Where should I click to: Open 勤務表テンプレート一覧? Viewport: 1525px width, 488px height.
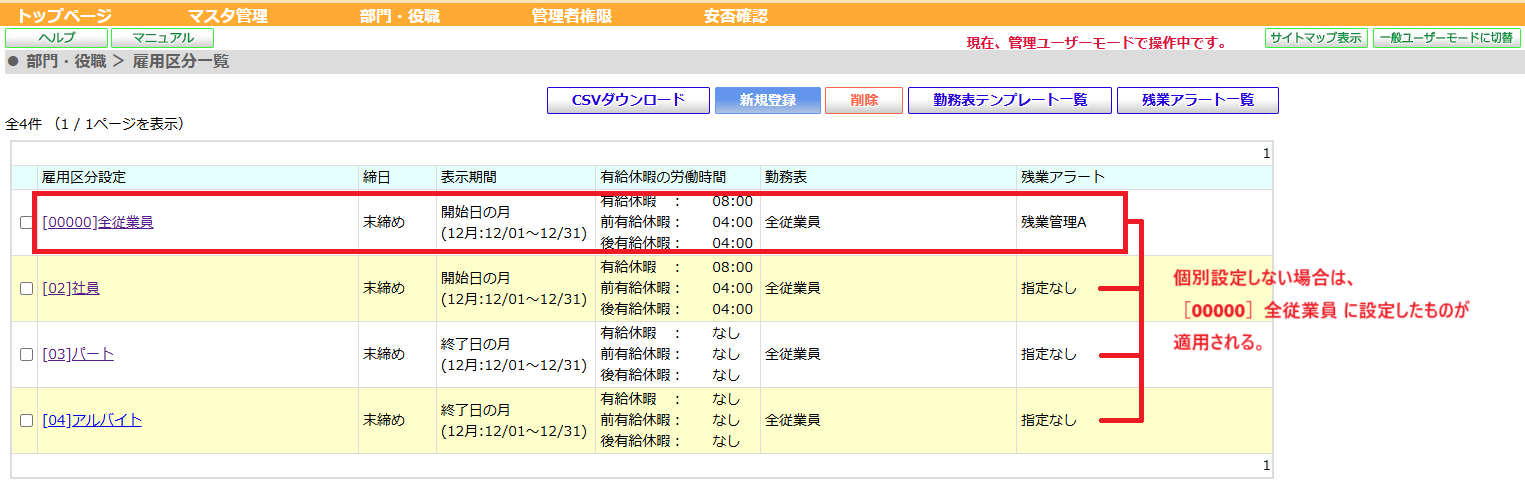coord(1010,100)
